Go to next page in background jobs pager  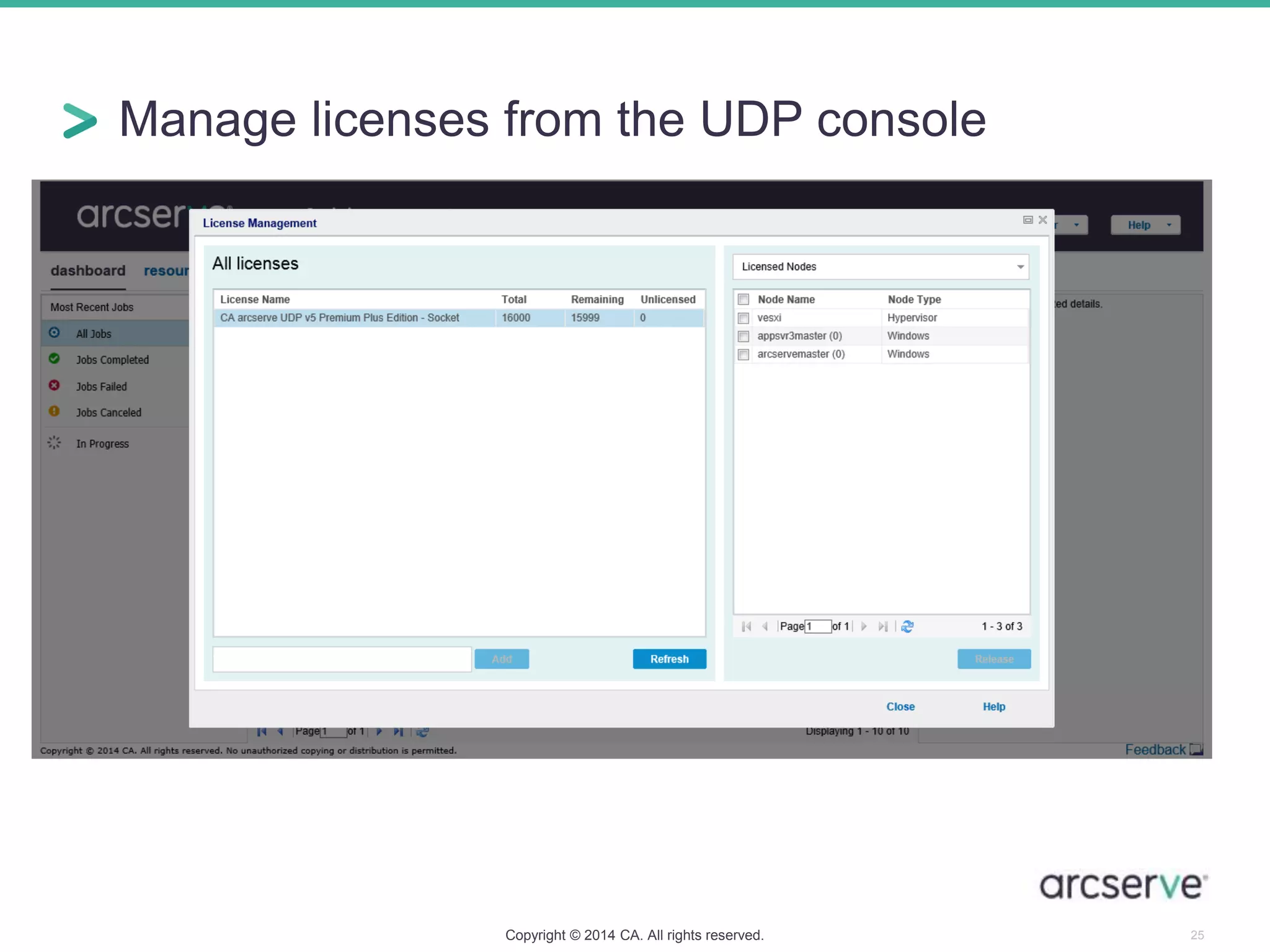tap(379, 732)
